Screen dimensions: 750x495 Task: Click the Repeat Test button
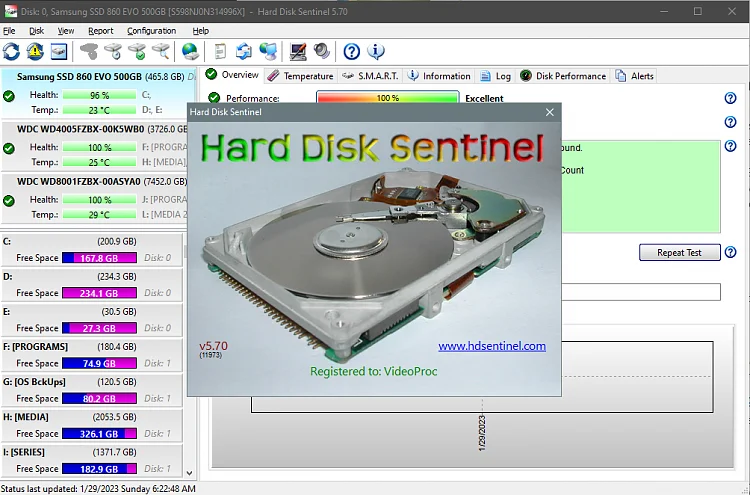point(680,252)
